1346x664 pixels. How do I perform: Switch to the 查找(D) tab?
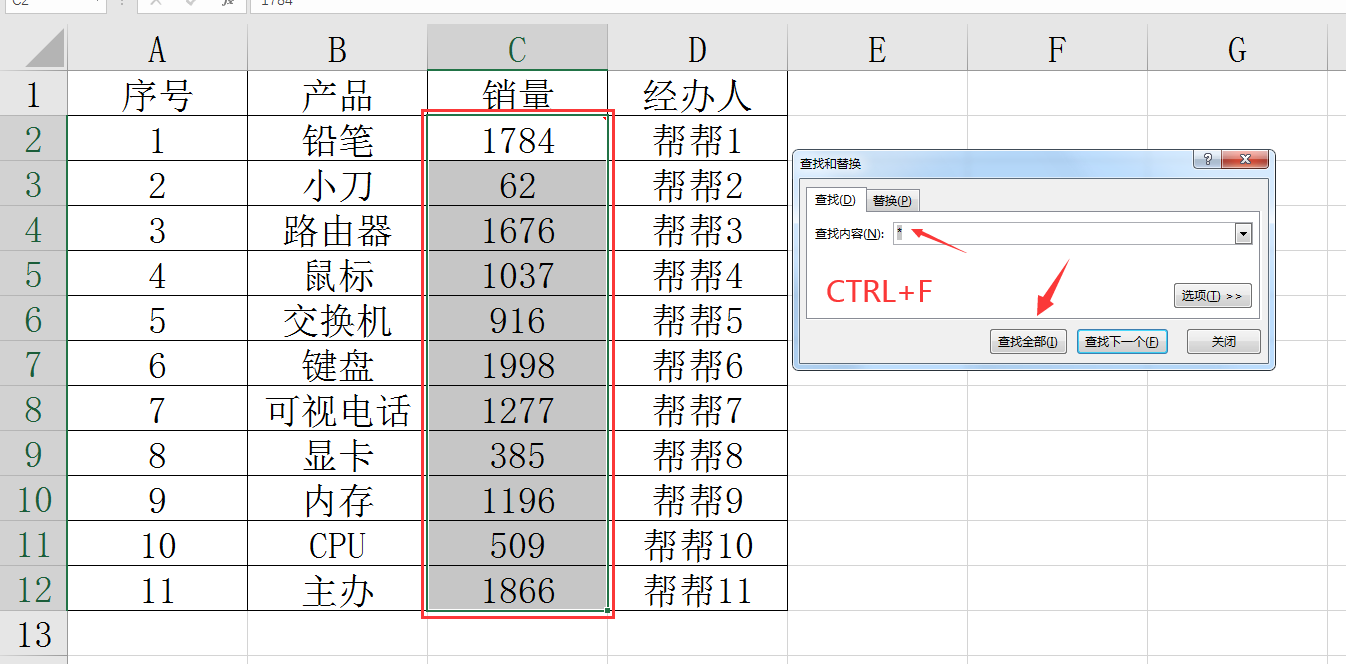(835, 200)
